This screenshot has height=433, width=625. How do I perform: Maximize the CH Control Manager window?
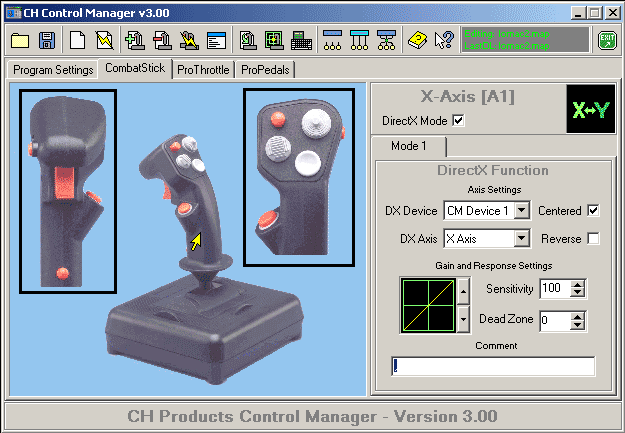point(594,13)
